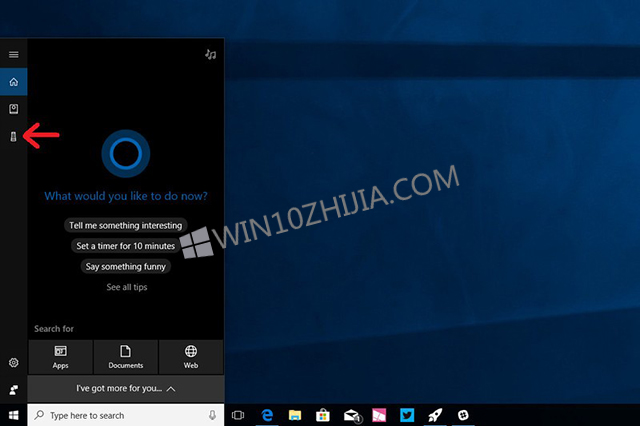Open the pink tile app on taskbar
Viewport: 640px width, 426px height.
coord(379,415)
